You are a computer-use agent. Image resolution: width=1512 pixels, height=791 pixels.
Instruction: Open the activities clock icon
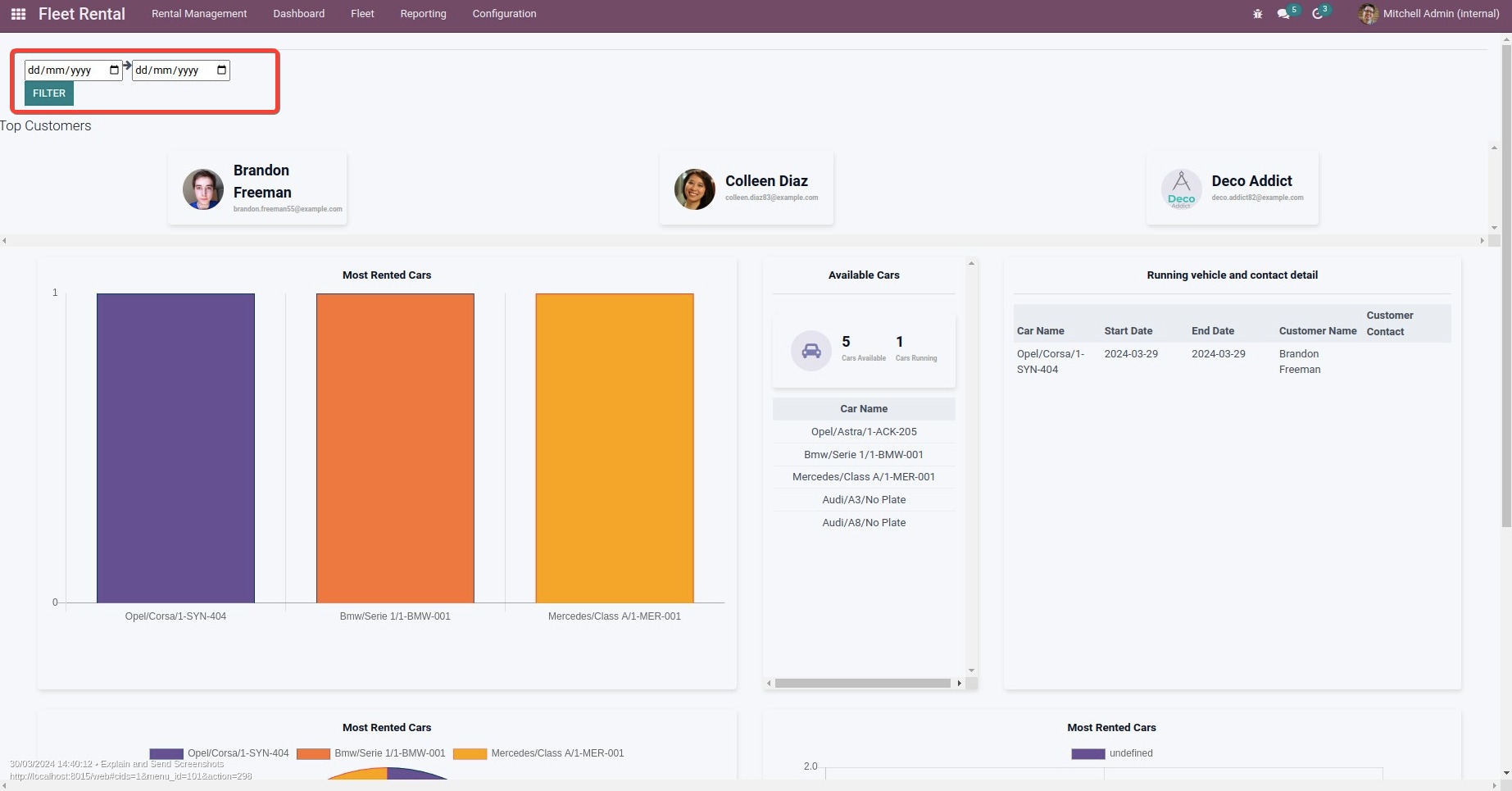coord(1318,14)
